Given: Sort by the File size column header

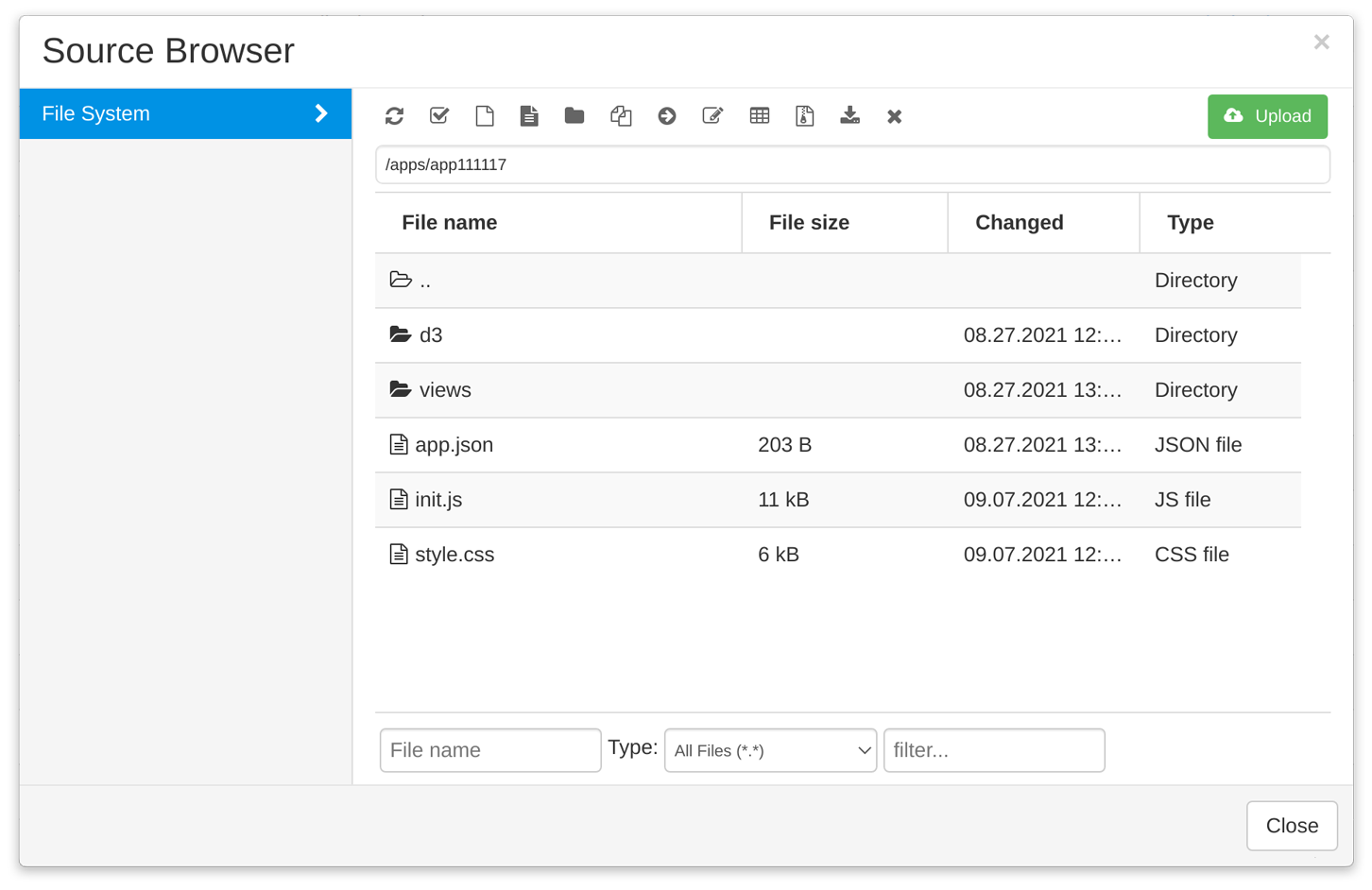Looking at the screenshot, I should tap(808, 223).
